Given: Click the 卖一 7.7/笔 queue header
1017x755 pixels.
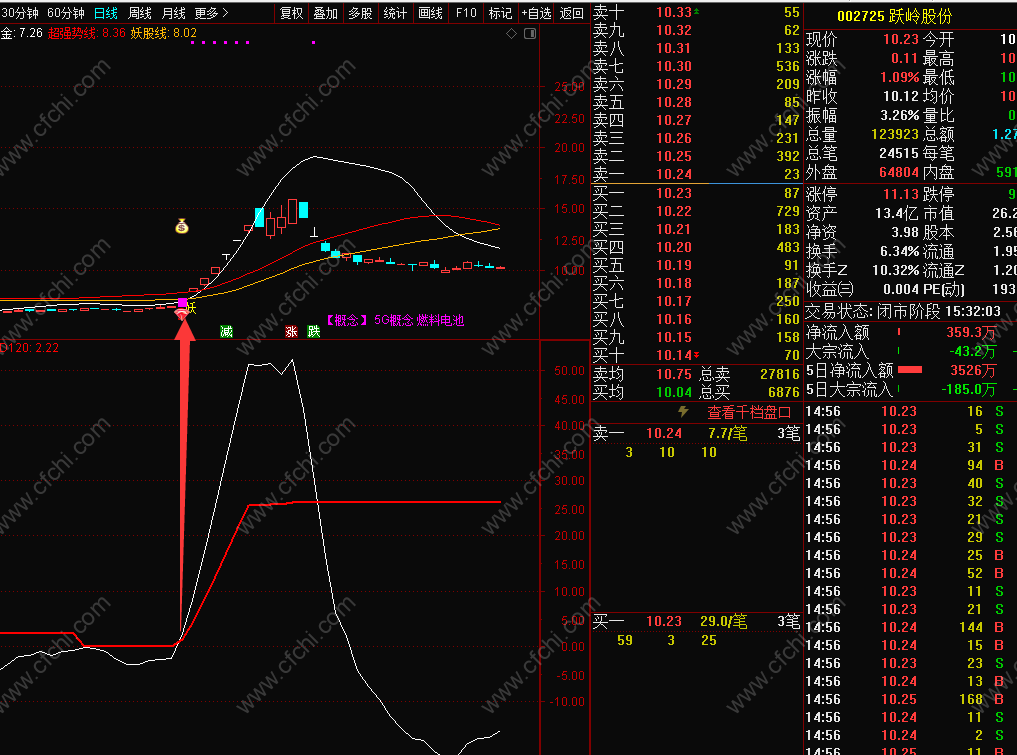Looking at the screenshot, I should 696,433.
